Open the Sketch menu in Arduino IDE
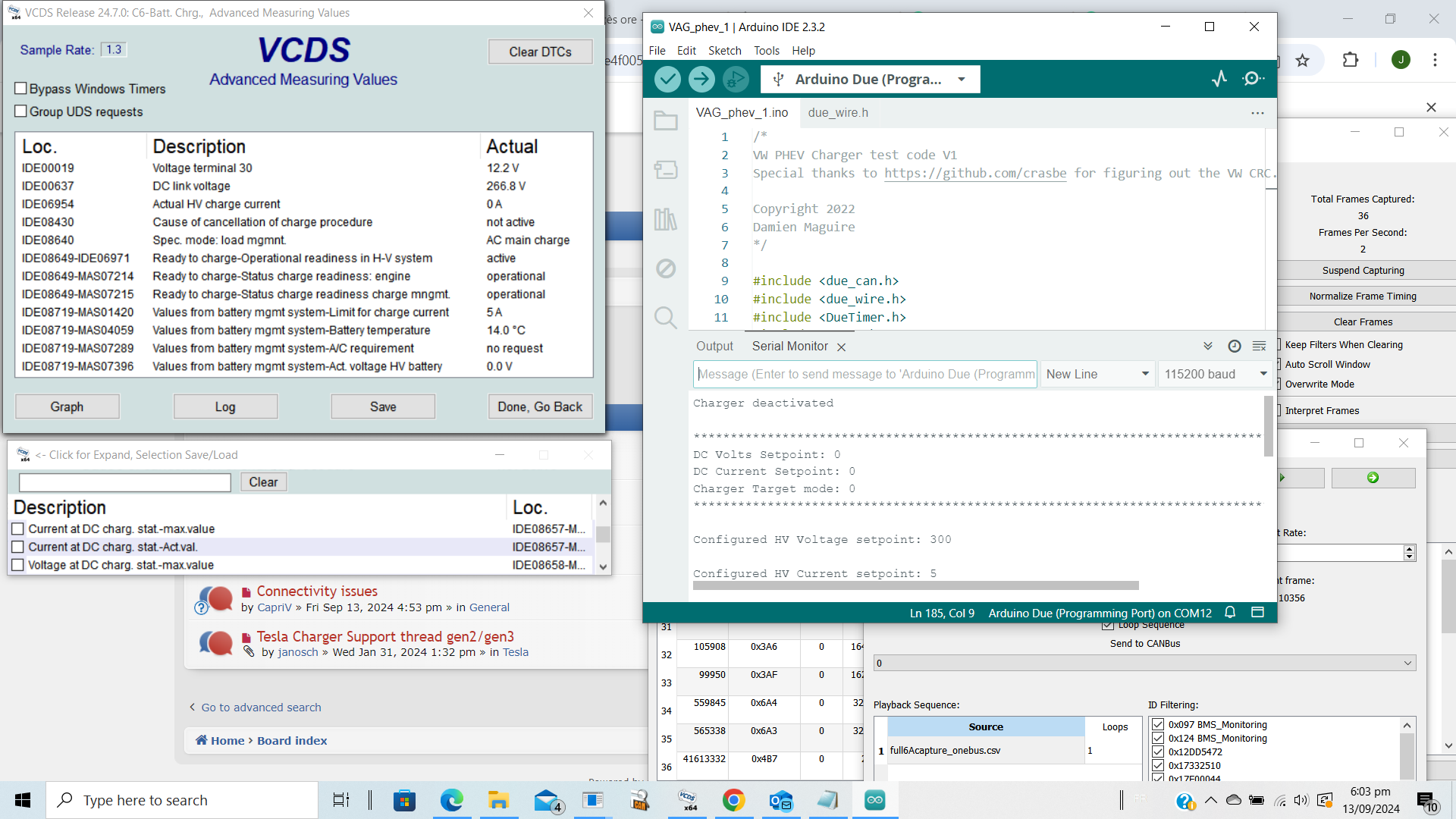1456x819 pixels. 724,51
